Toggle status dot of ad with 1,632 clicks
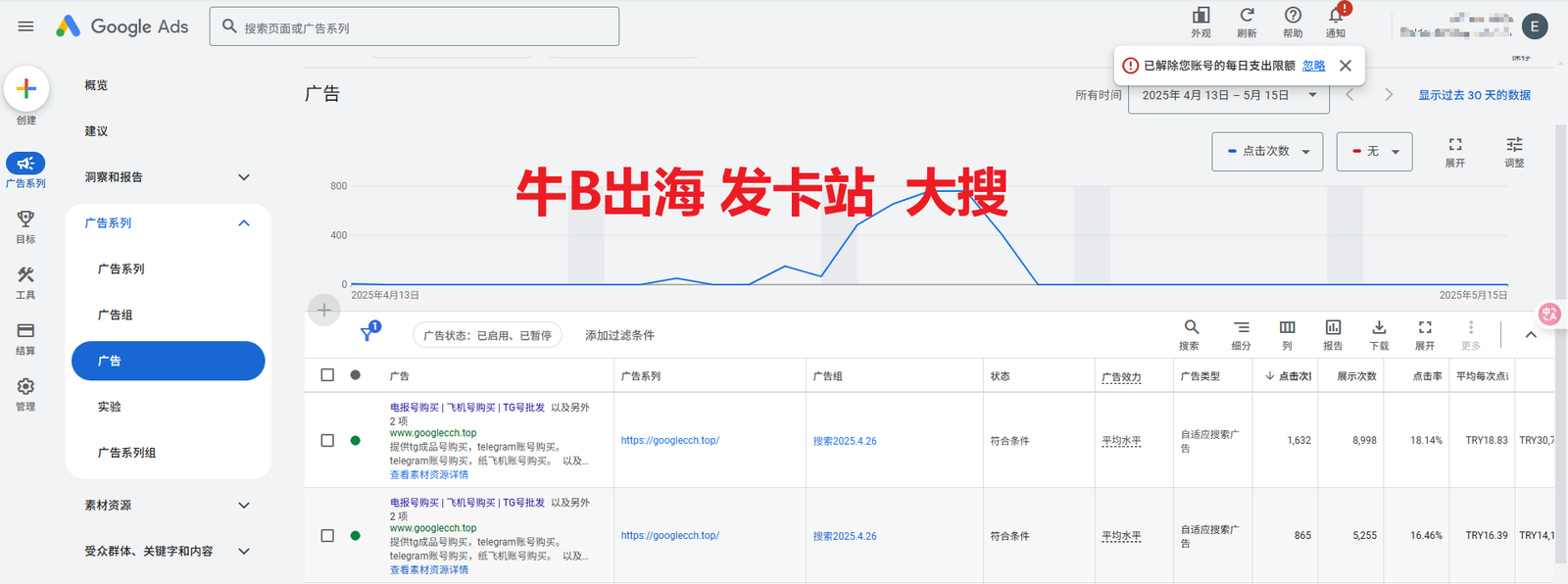 355,441
